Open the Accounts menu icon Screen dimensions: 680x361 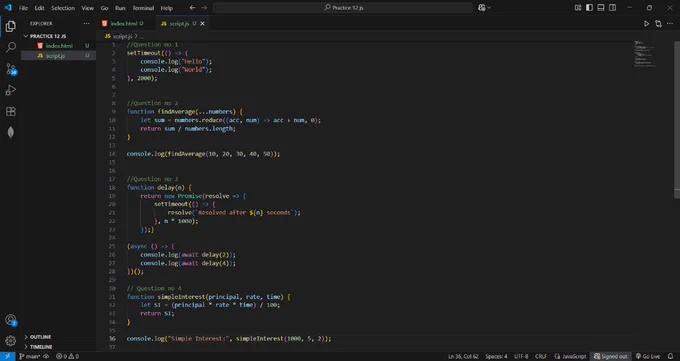10,320
